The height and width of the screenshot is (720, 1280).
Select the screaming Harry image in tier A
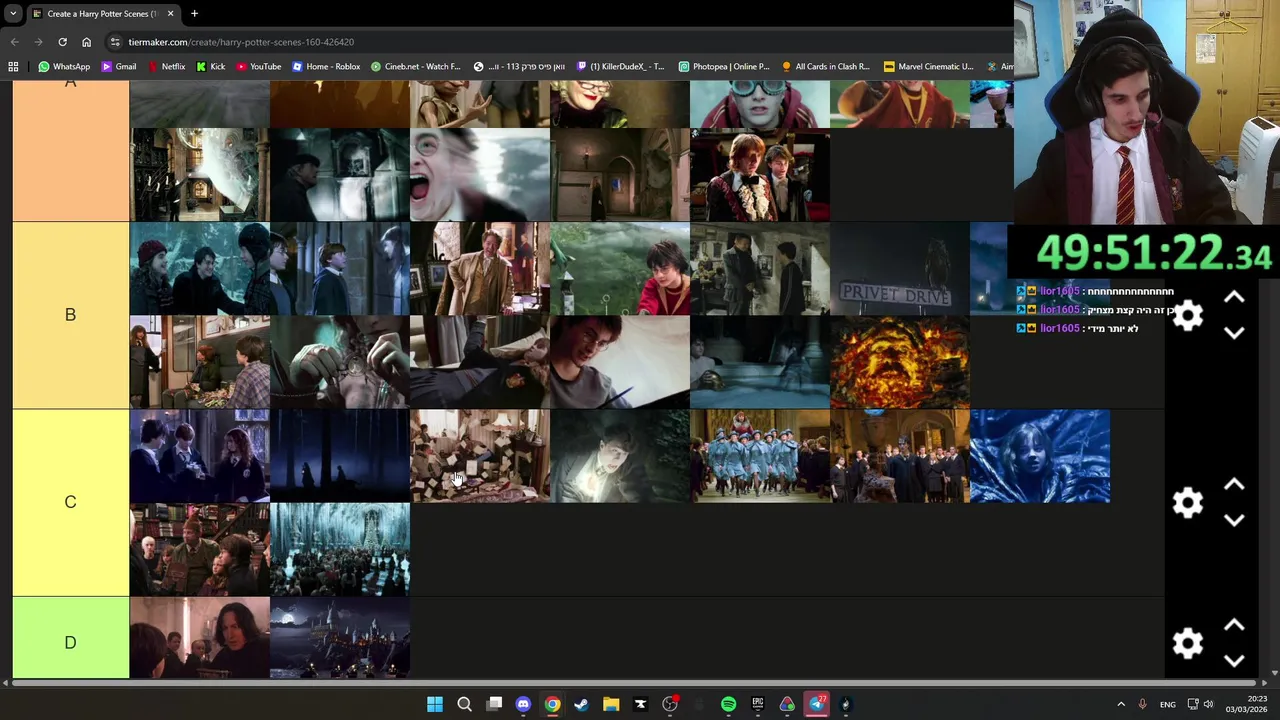480,175
